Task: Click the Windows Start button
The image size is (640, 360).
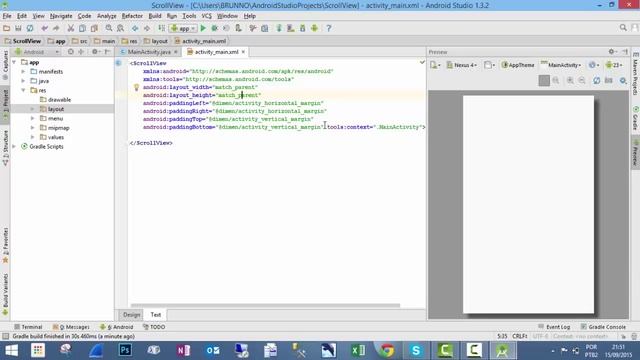Action: click(11, 350)
